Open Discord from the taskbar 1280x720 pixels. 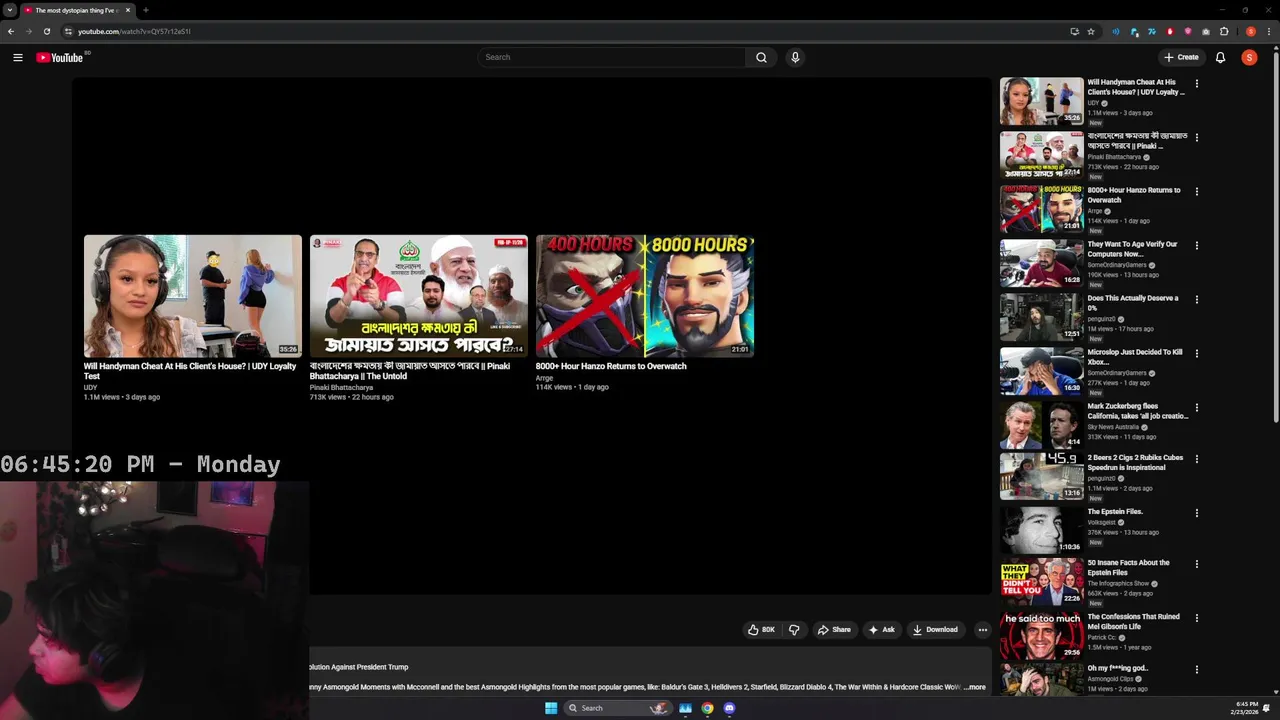729,708
